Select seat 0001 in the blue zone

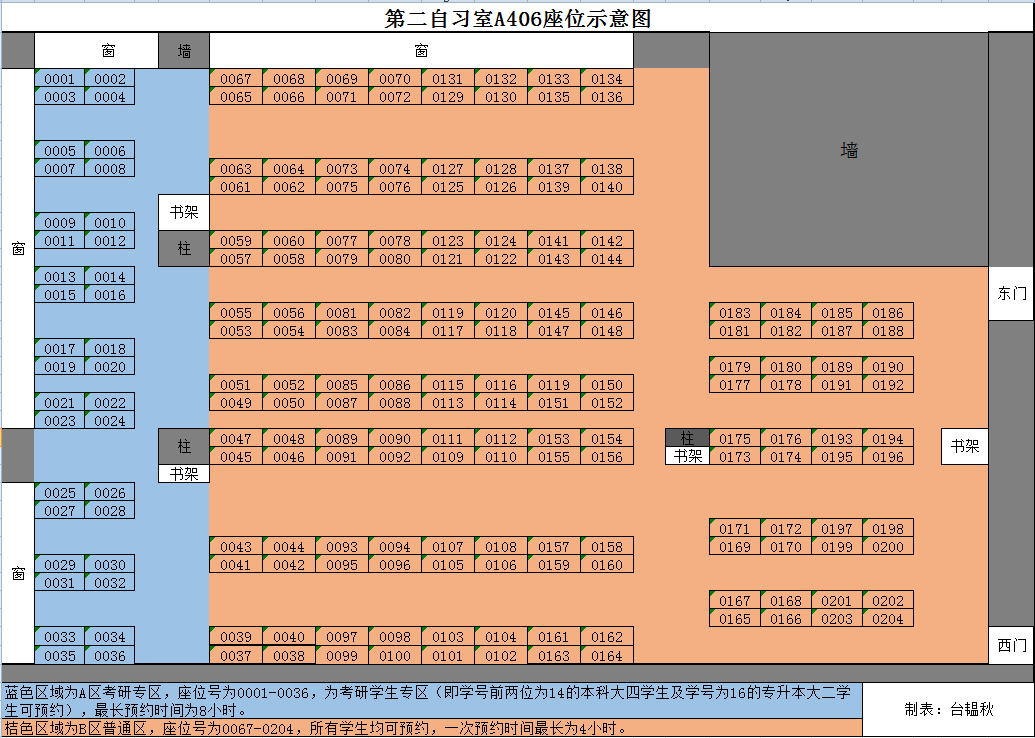point(60,79)
